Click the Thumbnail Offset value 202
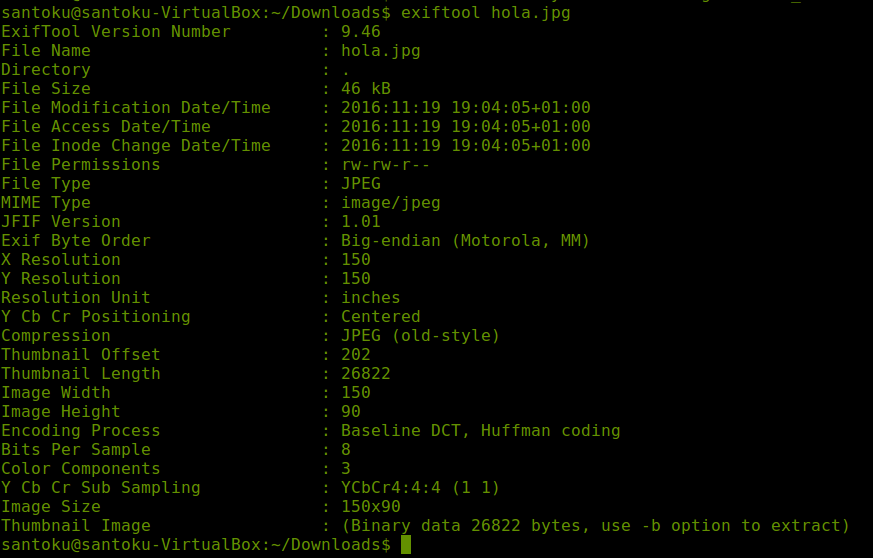This screenshot has height=558, width=873. 355,354
